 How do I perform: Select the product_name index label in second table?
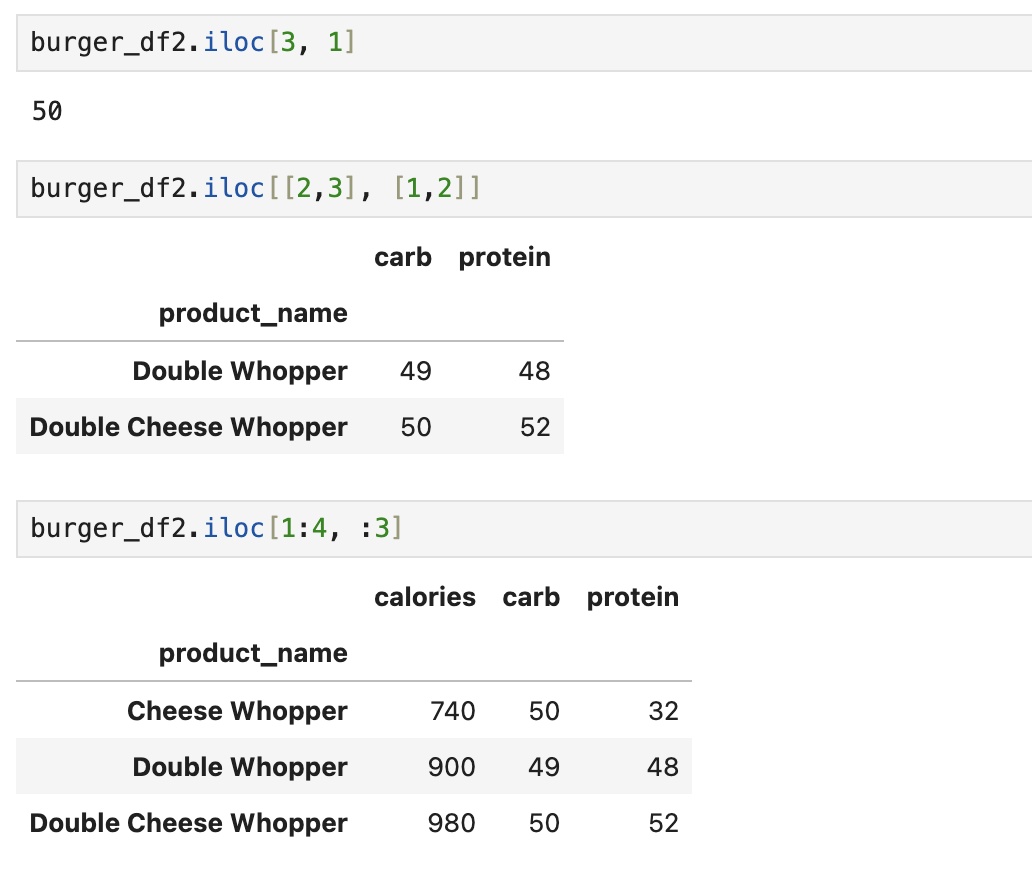[x=253, y=313]
